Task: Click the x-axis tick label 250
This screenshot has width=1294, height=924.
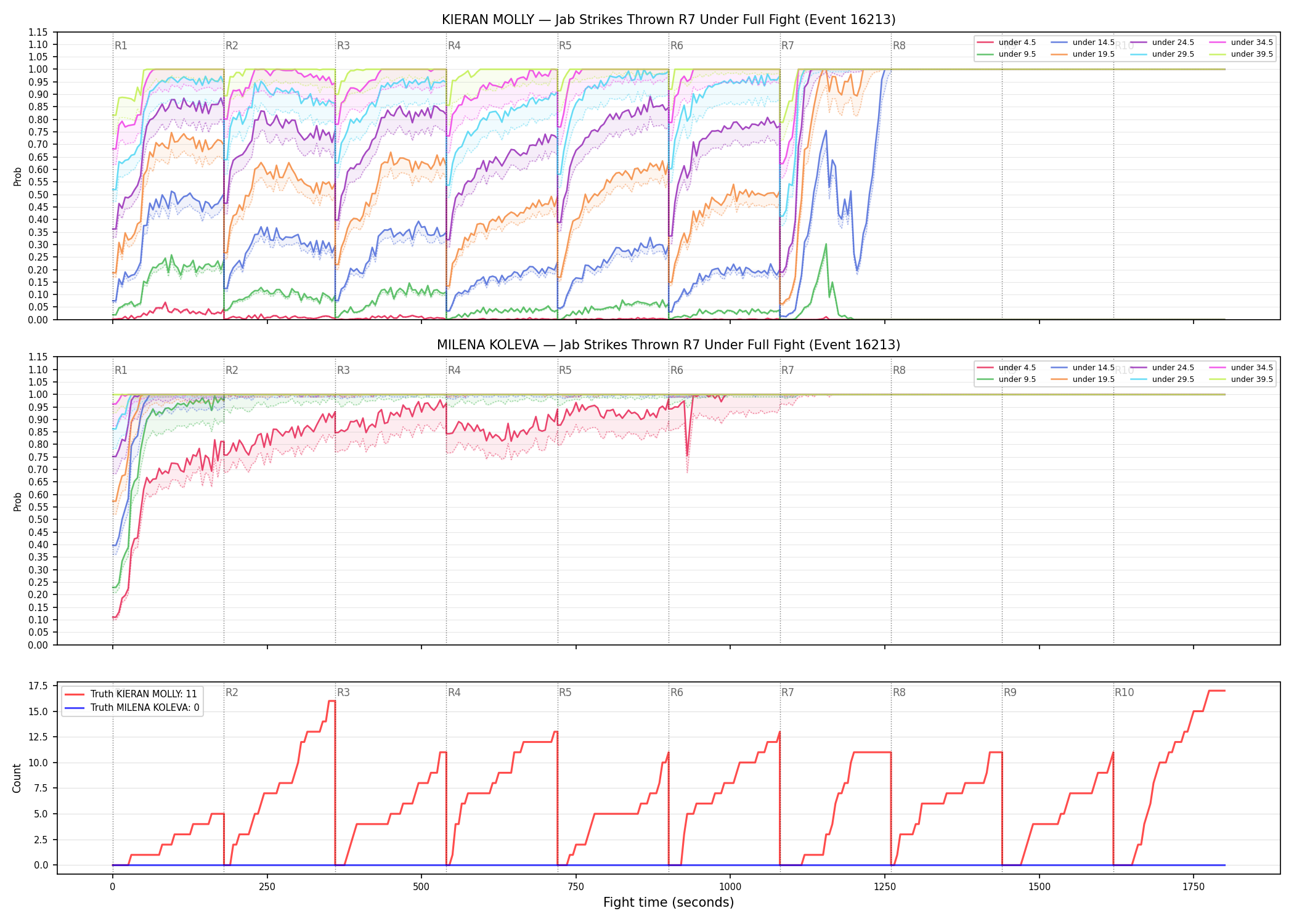Action: [x=267, y=887]
